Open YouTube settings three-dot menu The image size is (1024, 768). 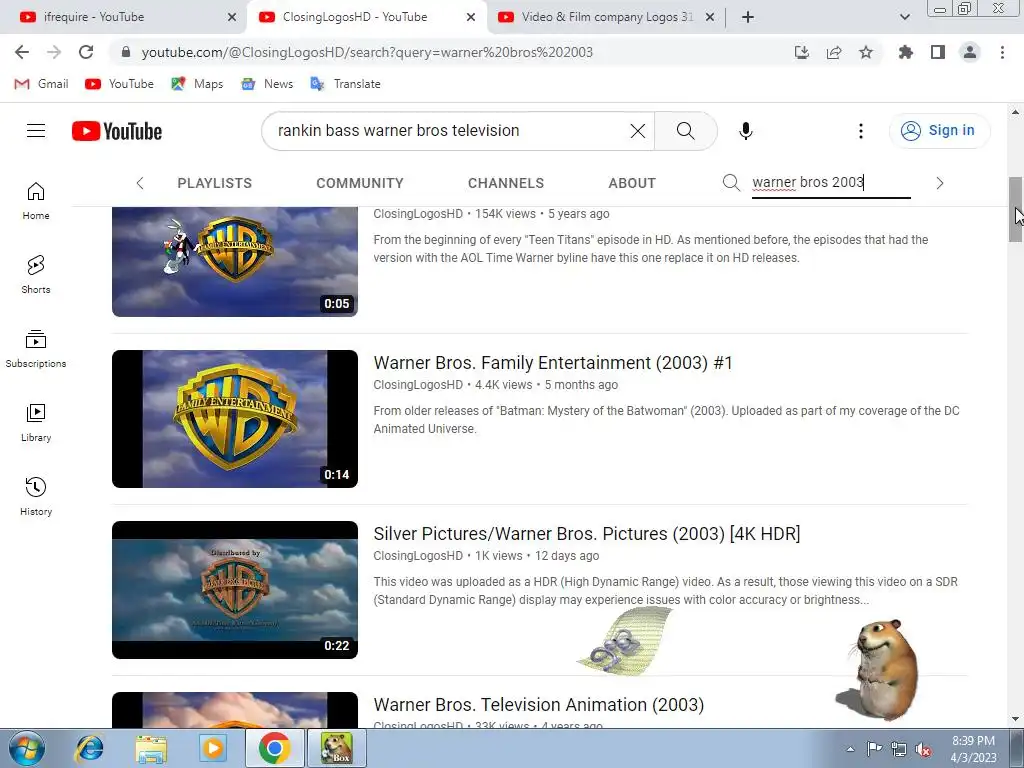click(861, 131)
